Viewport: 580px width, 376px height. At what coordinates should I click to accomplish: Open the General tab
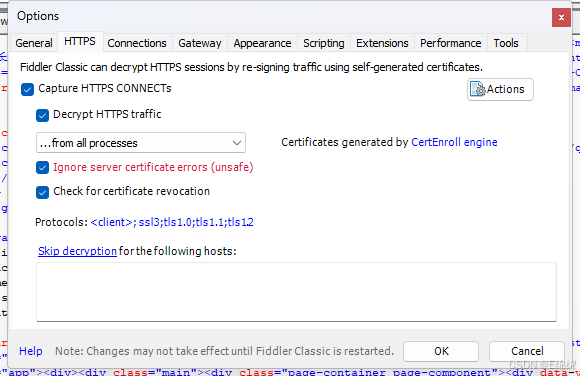pos(34,43)
